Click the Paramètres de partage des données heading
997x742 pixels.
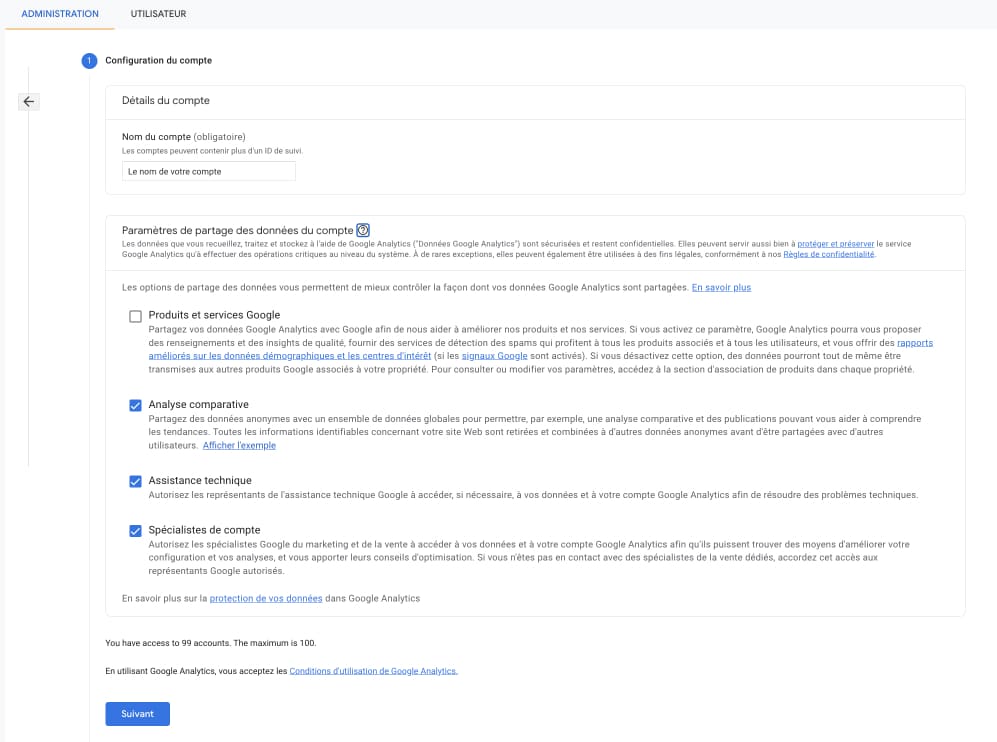tap(237, 230)
